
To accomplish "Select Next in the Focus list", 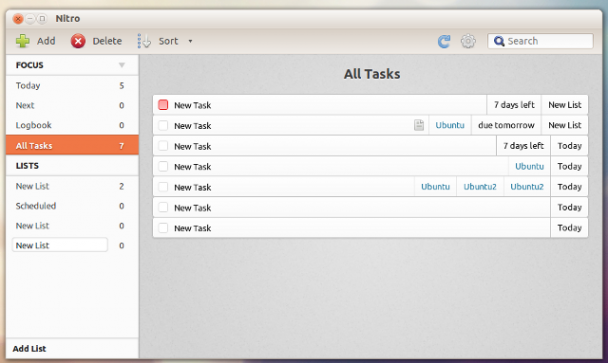I will [72, 105].
